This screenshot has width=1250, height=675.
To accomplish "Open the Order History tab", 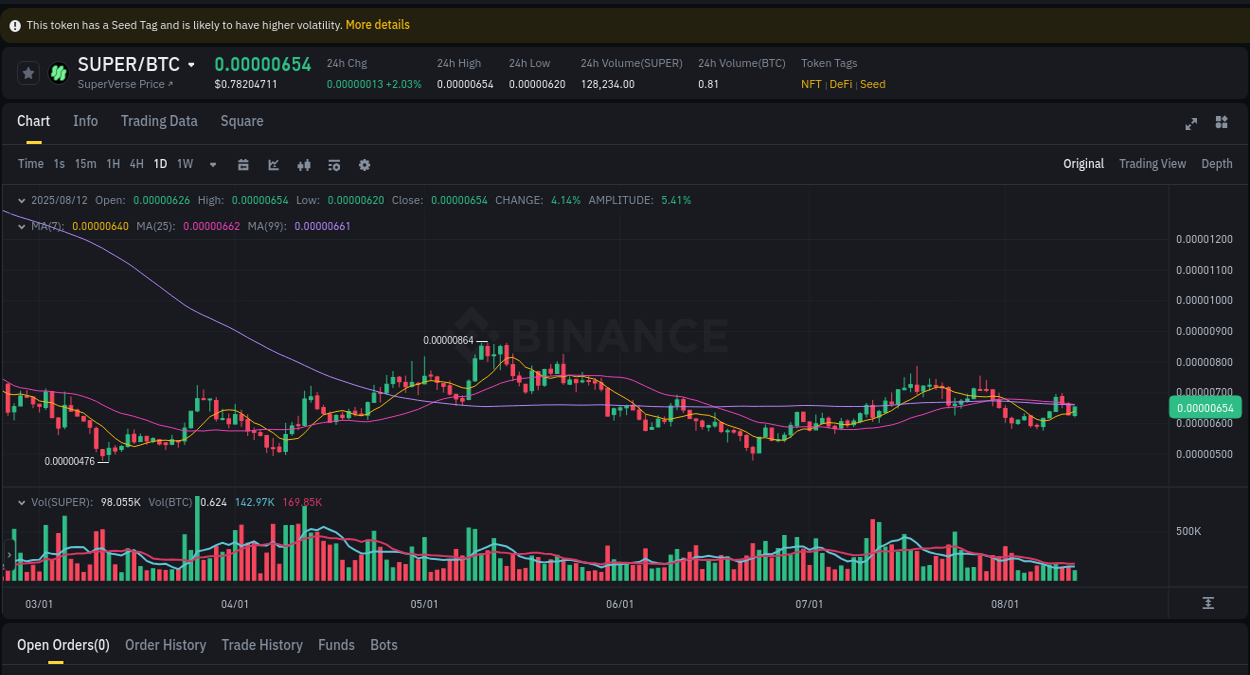I will click(165, 645).
